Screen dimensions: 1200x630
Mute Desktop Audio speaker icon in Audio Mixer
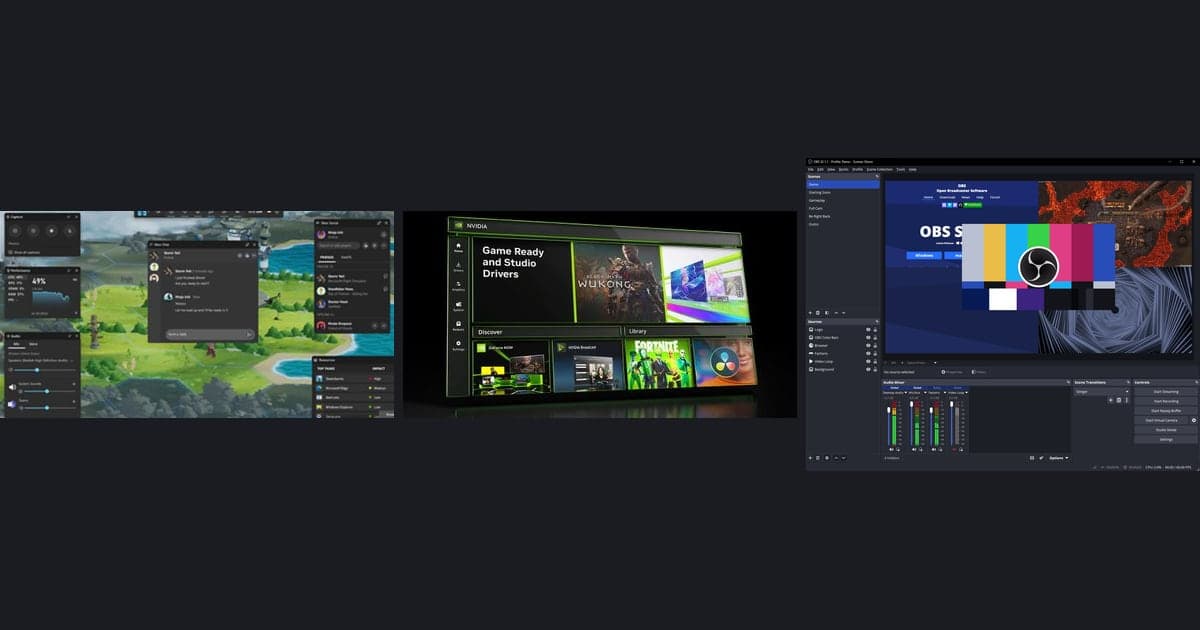890,449
